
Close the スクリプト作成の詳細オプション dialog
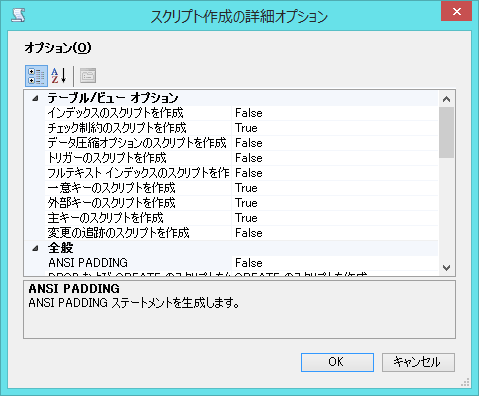457,12
